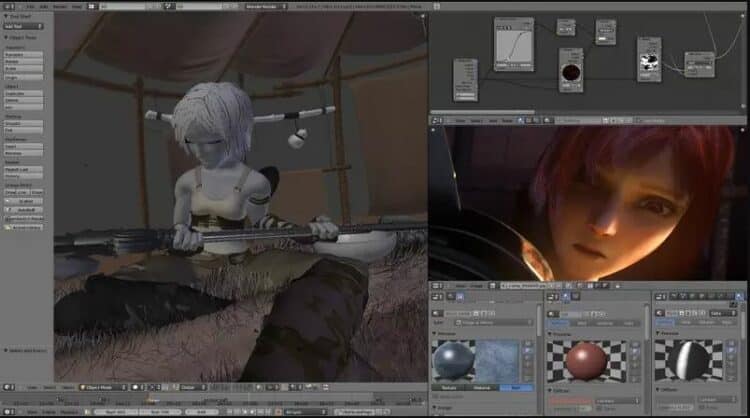This screenshot has width=750, height=418.
Task: Click the black-and-white sphere material preview
Action: [689, 361]
